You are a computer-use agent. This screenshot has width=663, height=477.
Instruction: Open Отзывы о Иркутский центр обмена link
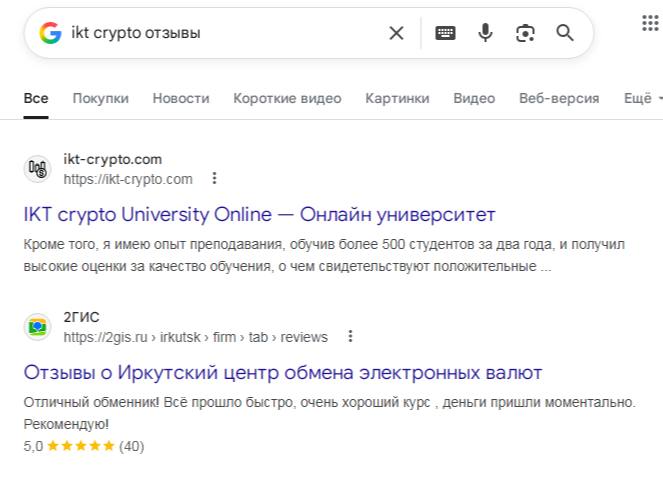(283, 373)
